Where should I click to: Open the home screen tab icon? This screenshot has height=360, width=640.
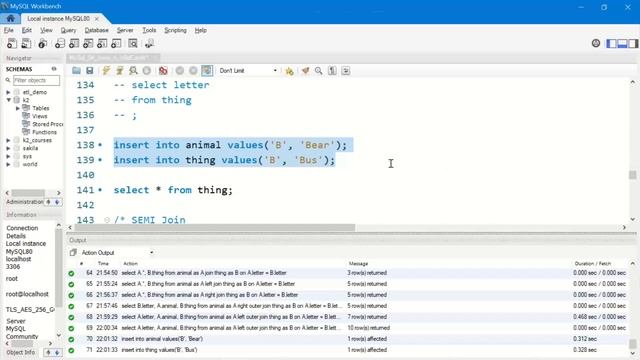tap(11, 18)
